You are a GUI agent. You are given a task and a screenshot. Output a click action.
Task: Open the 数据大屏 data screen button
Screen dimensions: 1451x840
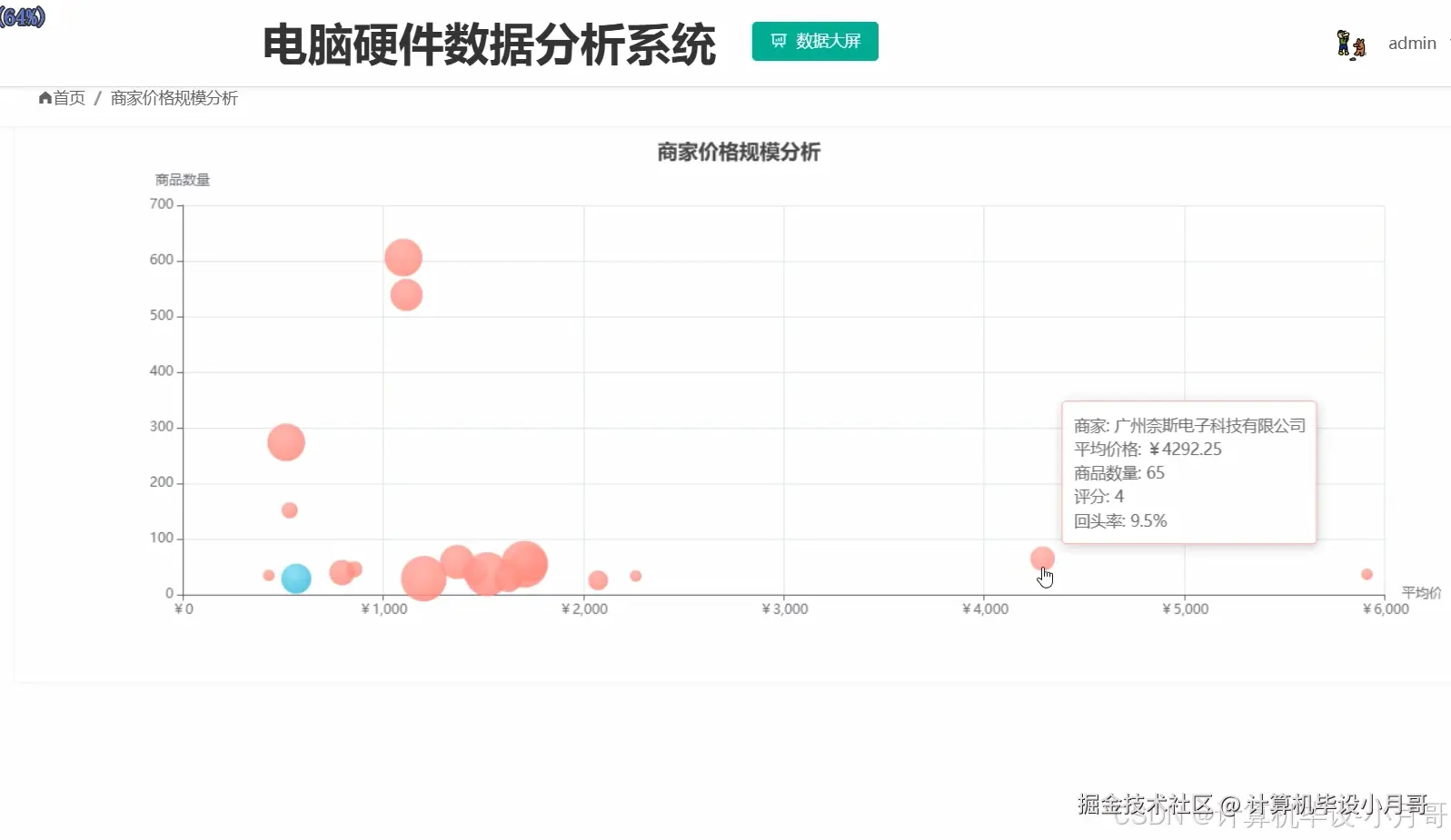[815, 42]
